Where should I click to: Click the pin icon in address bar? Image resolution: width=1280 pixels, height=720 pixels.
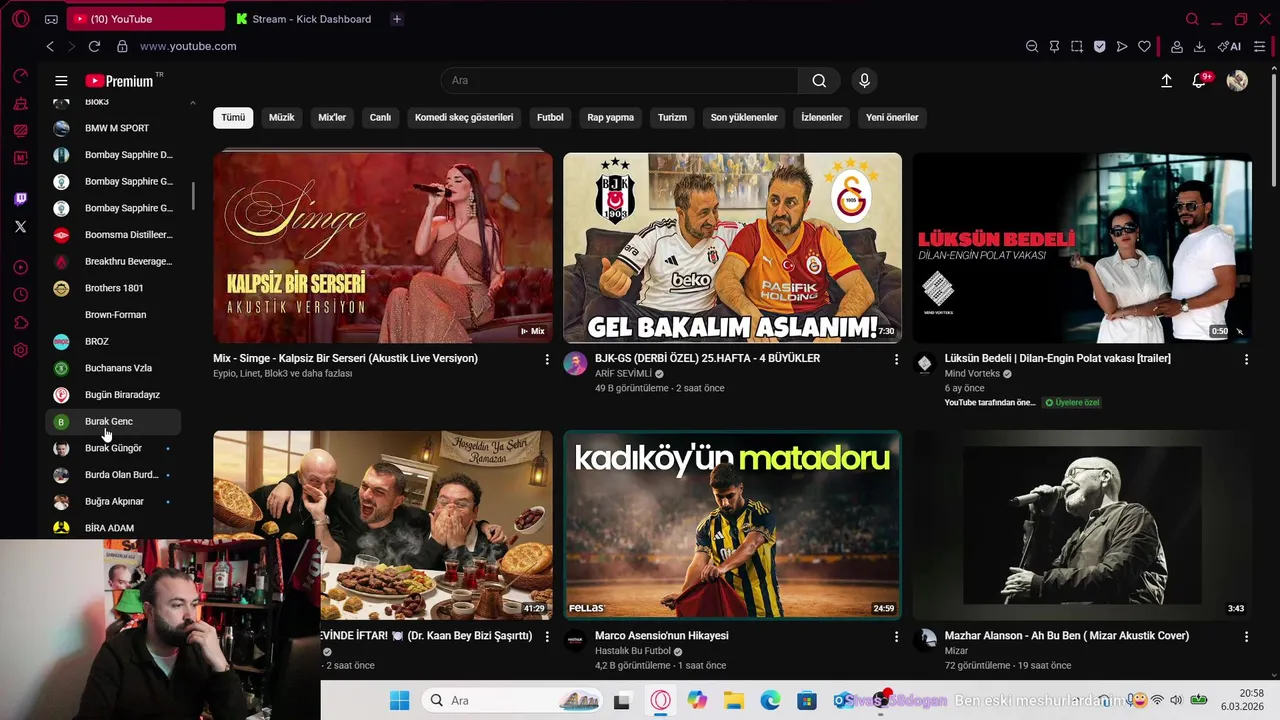click(1054, 46)
